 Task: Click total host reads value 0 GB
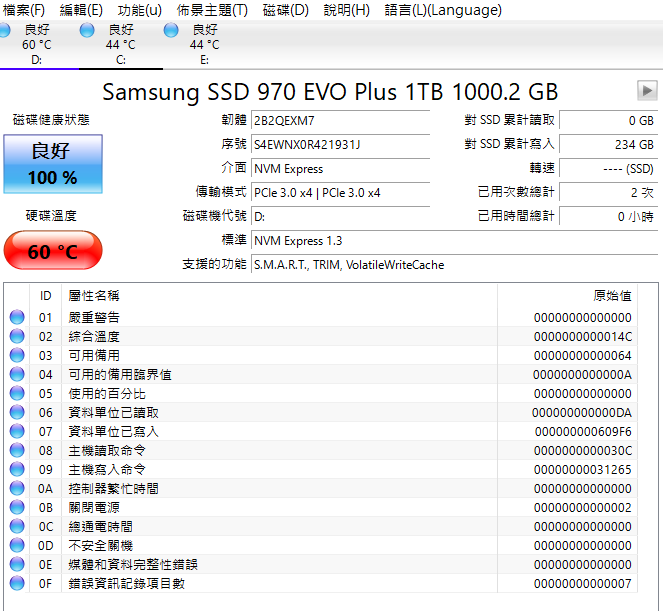click(608, 121)
